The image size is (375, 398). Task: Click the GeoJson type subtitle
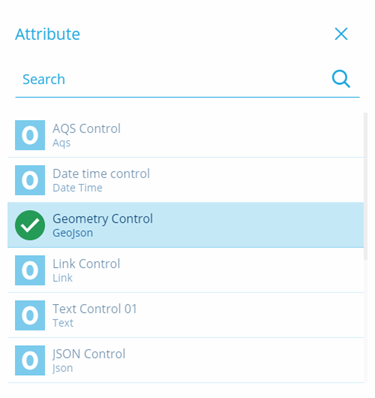(73, 233)
